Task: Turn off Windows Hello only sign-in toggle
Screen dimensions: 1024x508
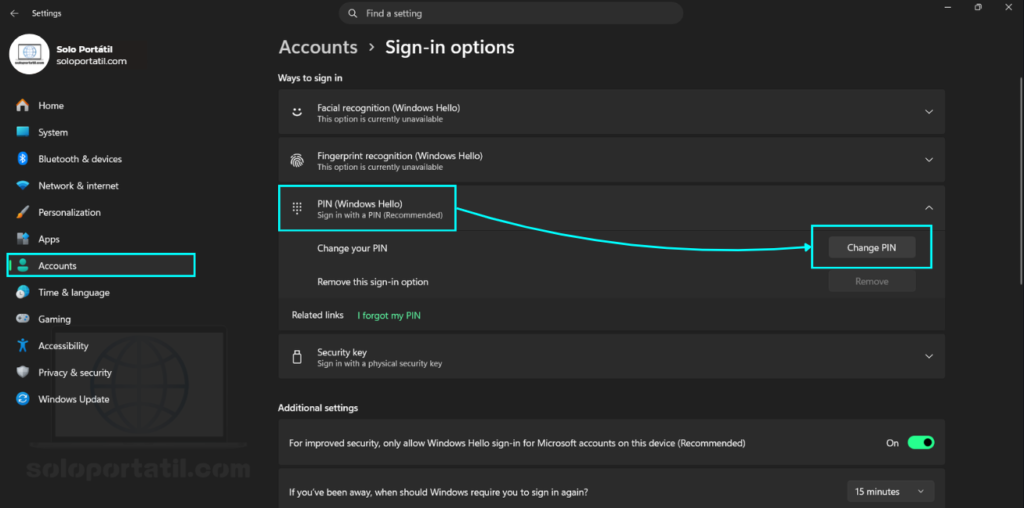Action: 921,443
